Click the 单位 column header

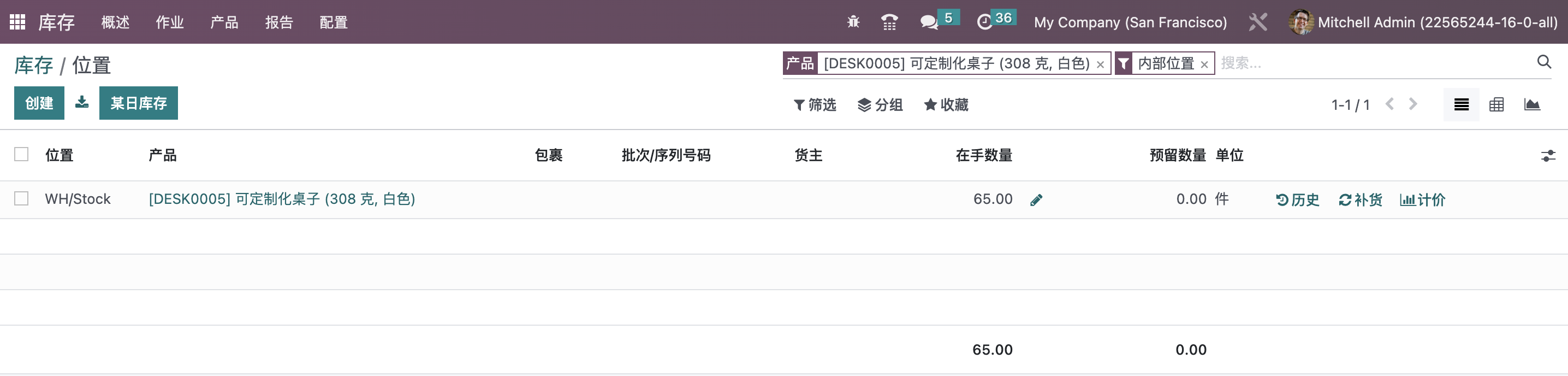tap(1230, 155)
